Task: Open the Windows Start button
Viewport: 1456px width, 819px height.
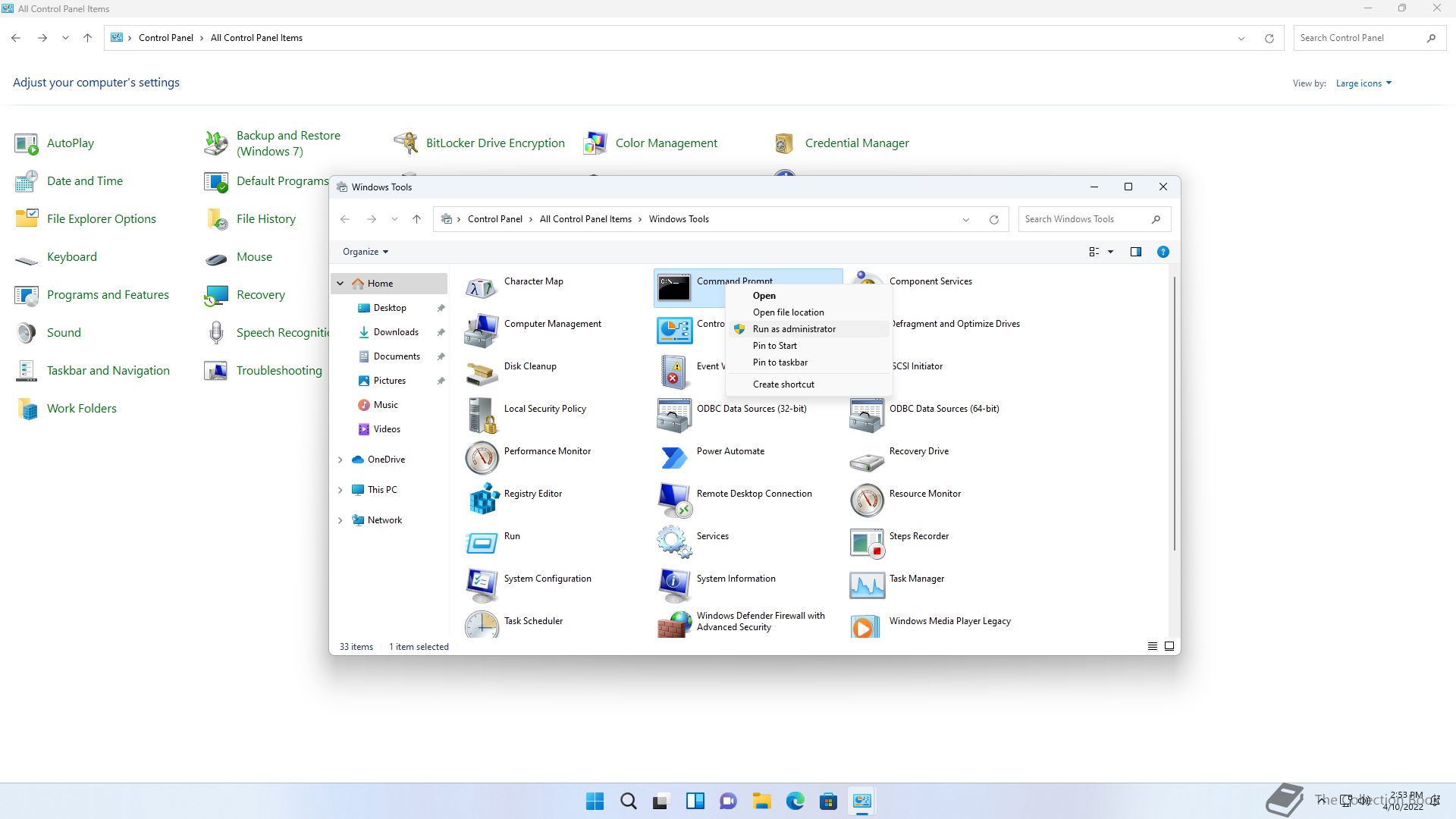Action: coord(595,801)
